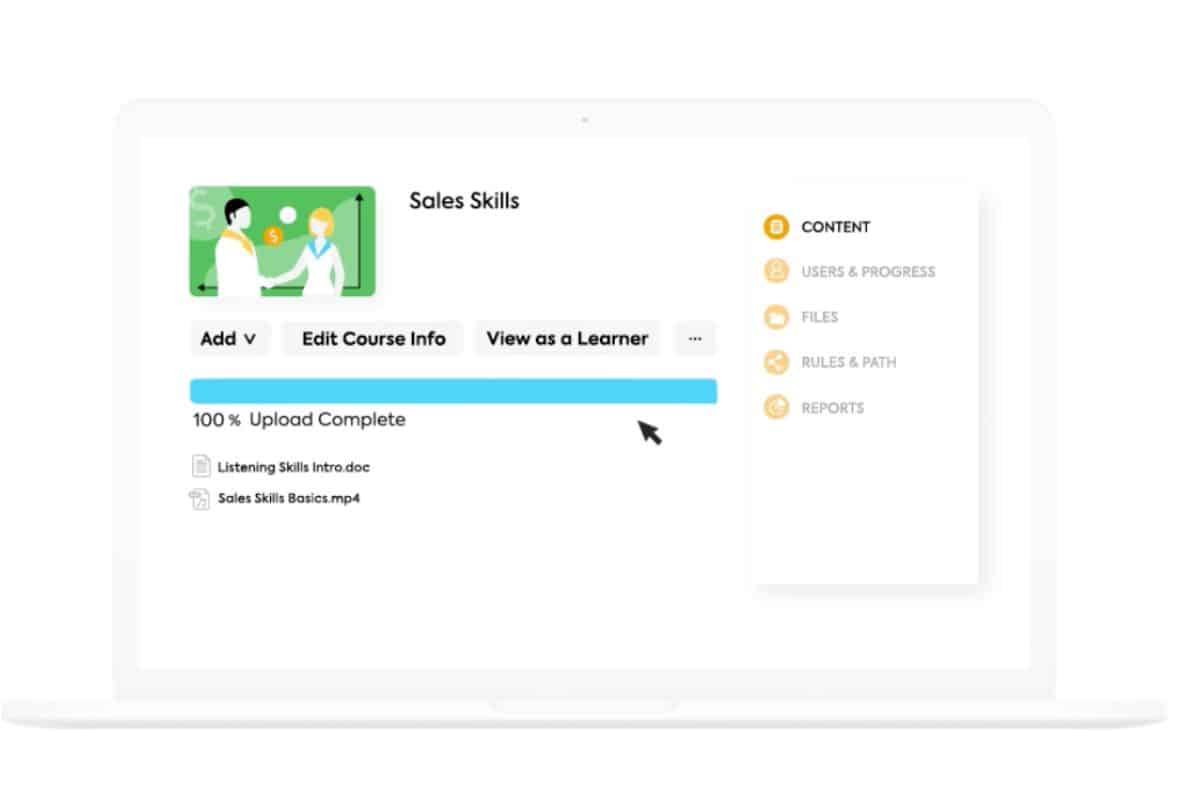This screenshot has width=1200, height=800.
Task: Click the Rules & Path share icon
Action: (776, 362)
